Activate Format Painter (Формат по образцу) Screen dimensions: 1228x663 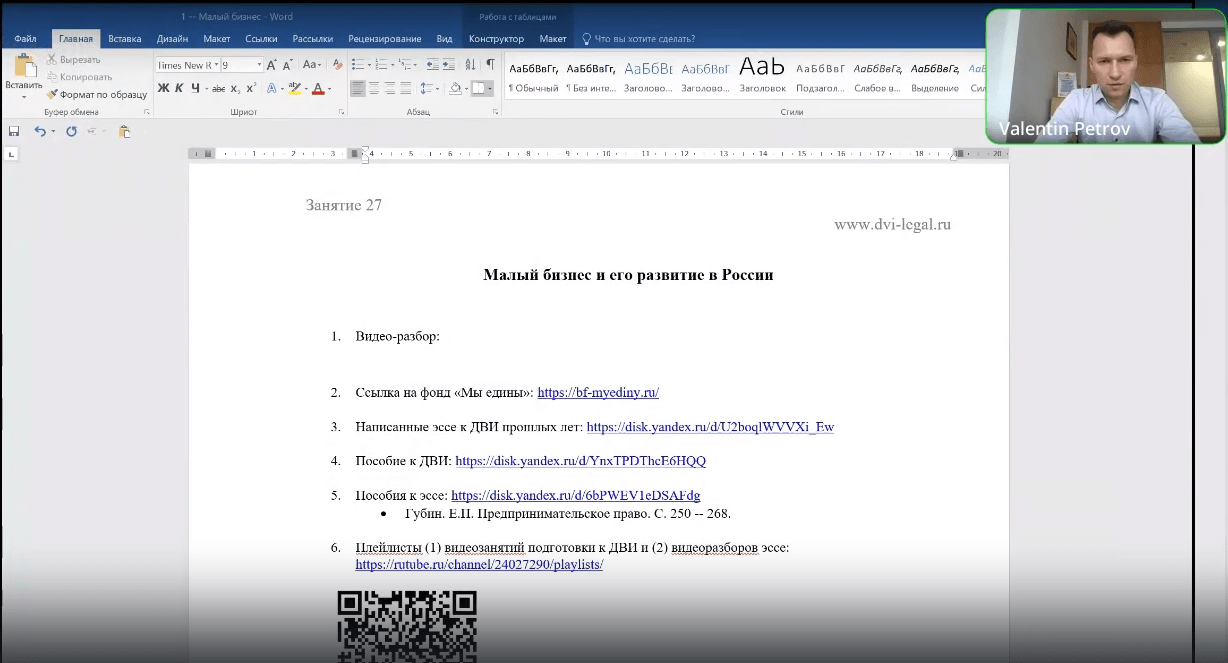96,94
